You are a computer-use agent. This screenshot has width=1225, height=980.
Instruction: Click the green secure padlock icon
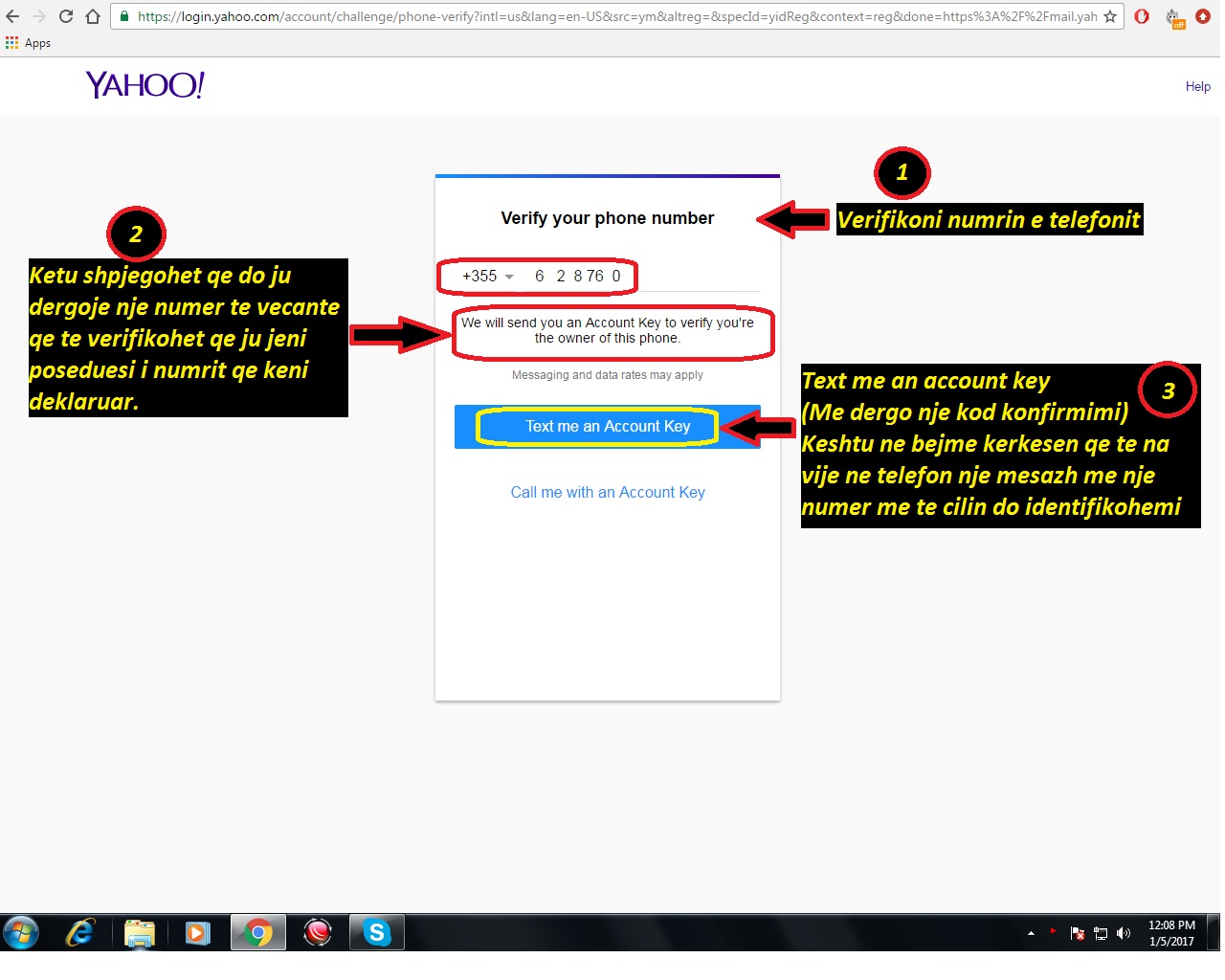[124, 16]
